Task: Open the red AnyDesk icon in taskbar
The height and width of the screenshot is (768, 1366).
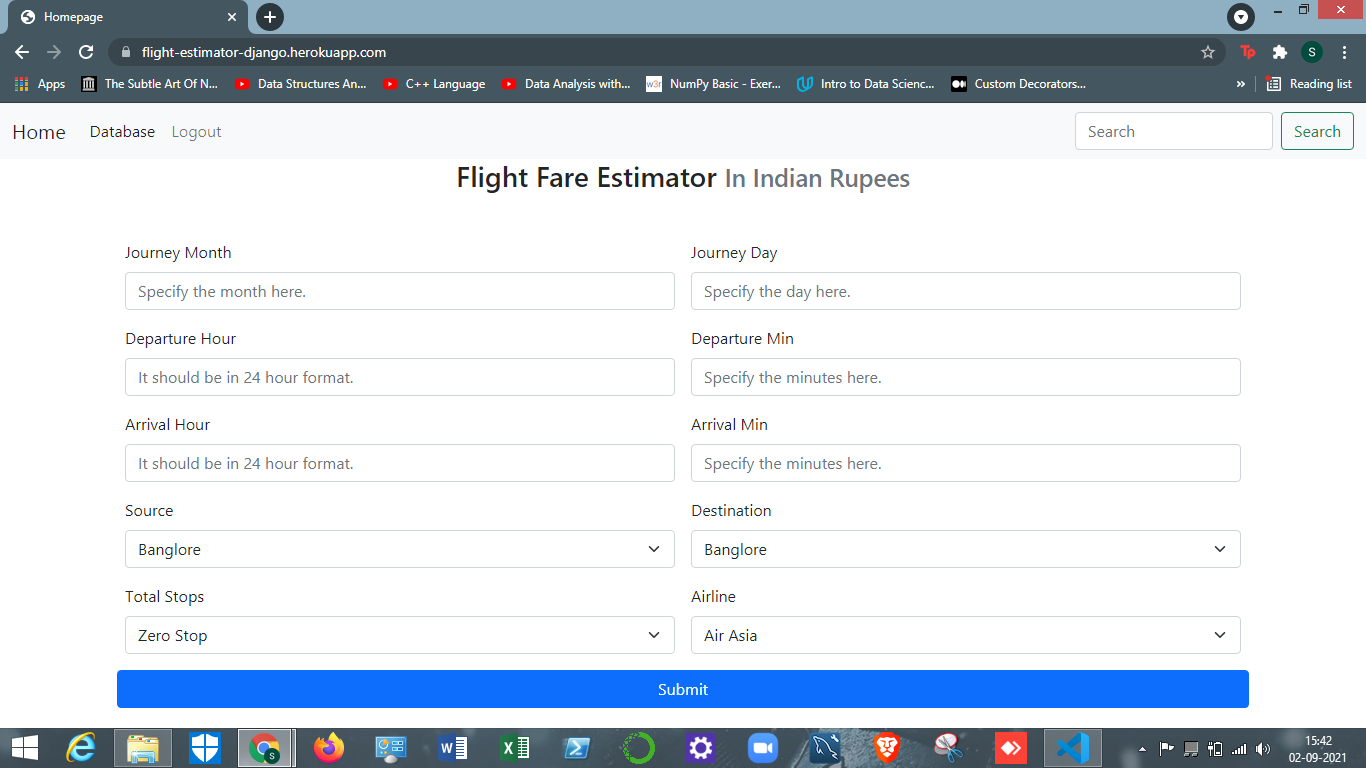Action: [x=1011, y=747]
